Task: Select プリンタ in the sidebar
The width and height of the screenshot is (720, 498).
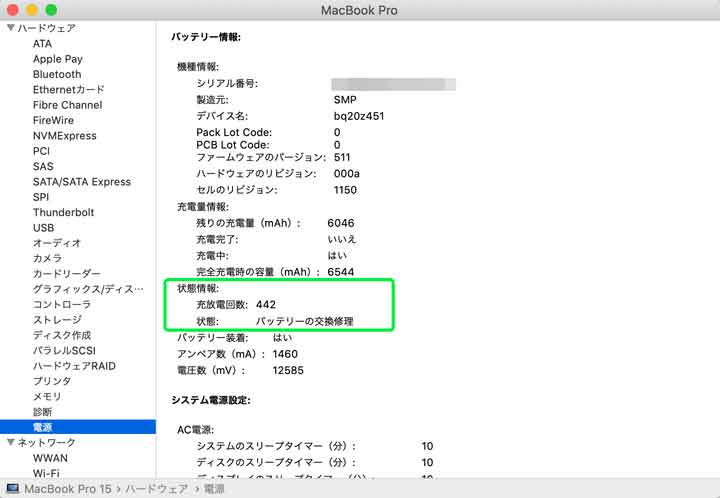Action: coord(52,381)
